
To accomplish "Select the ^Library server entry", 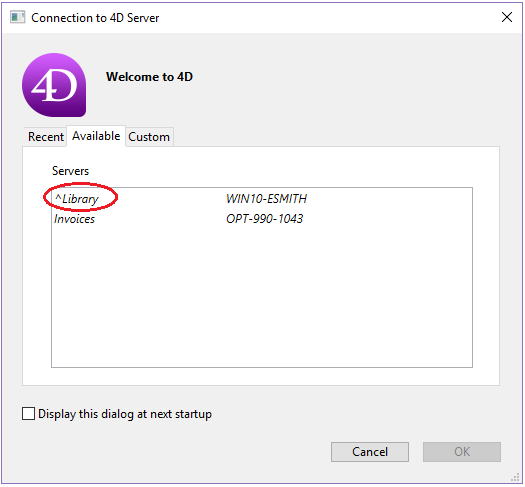I will (77, 199).
